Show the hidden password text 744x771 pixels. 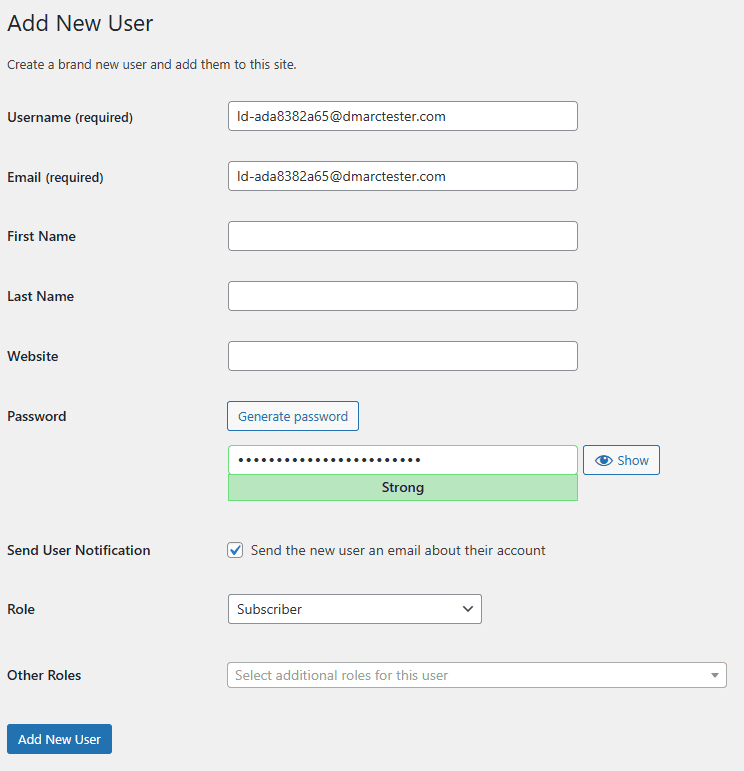(x=621, y=460)
